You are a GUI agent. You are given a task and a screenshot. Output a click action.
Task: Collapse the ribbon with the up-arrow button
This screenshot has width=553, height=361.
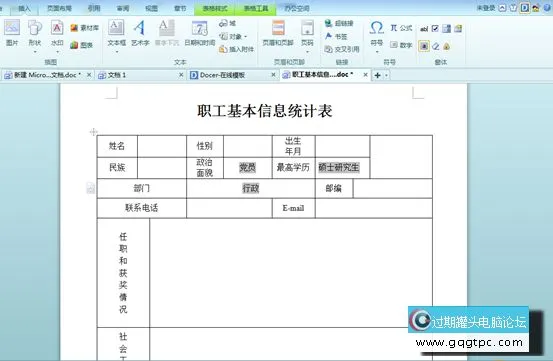(x=503, y=8)
